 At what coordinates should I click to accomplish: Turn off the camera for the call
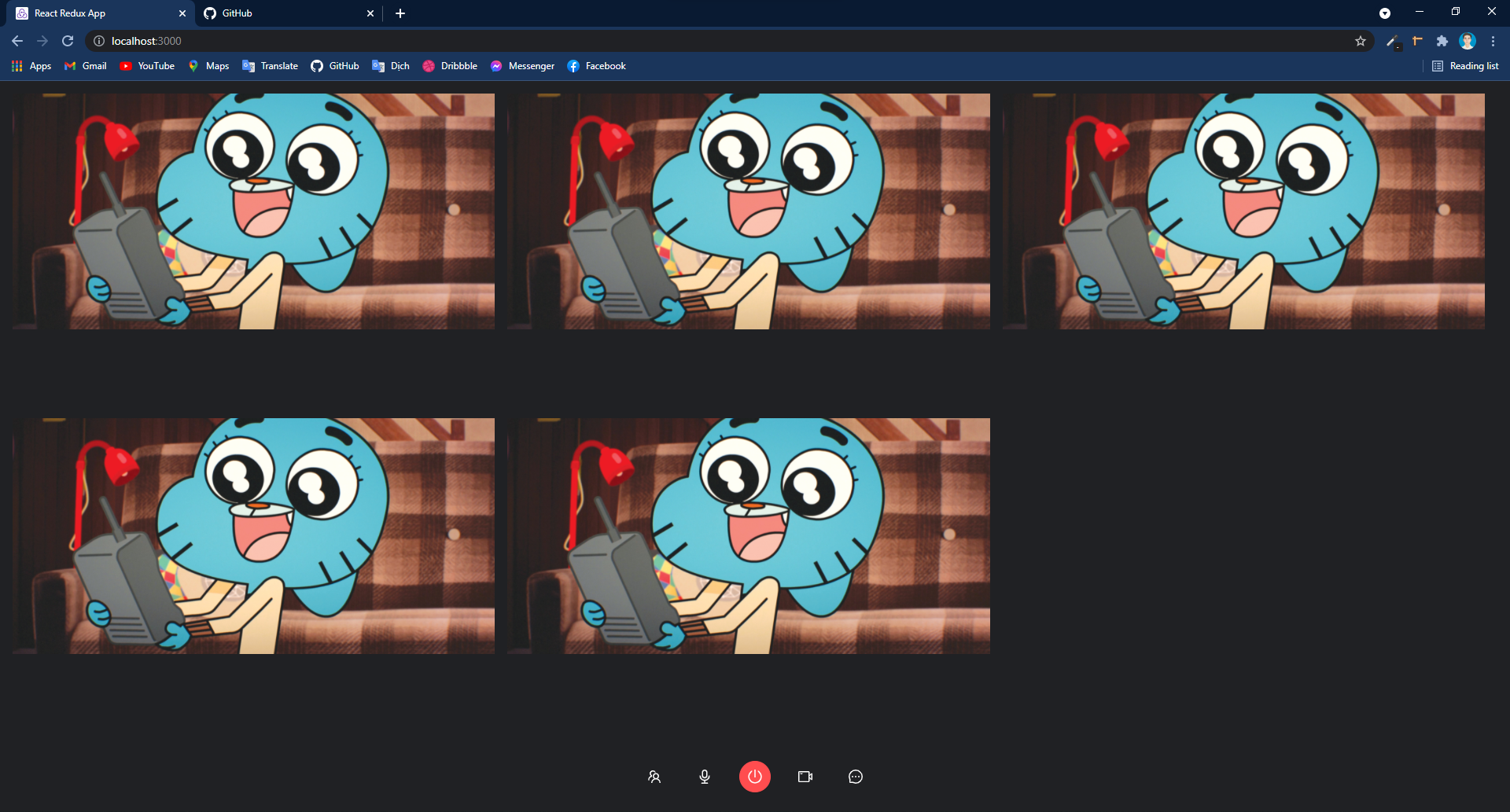tap(805, 777)
